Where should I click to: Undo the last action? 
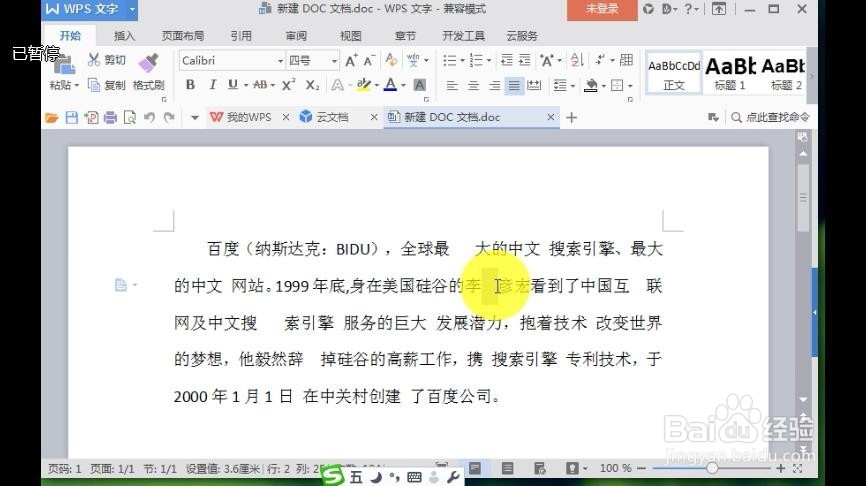(149, 118)
